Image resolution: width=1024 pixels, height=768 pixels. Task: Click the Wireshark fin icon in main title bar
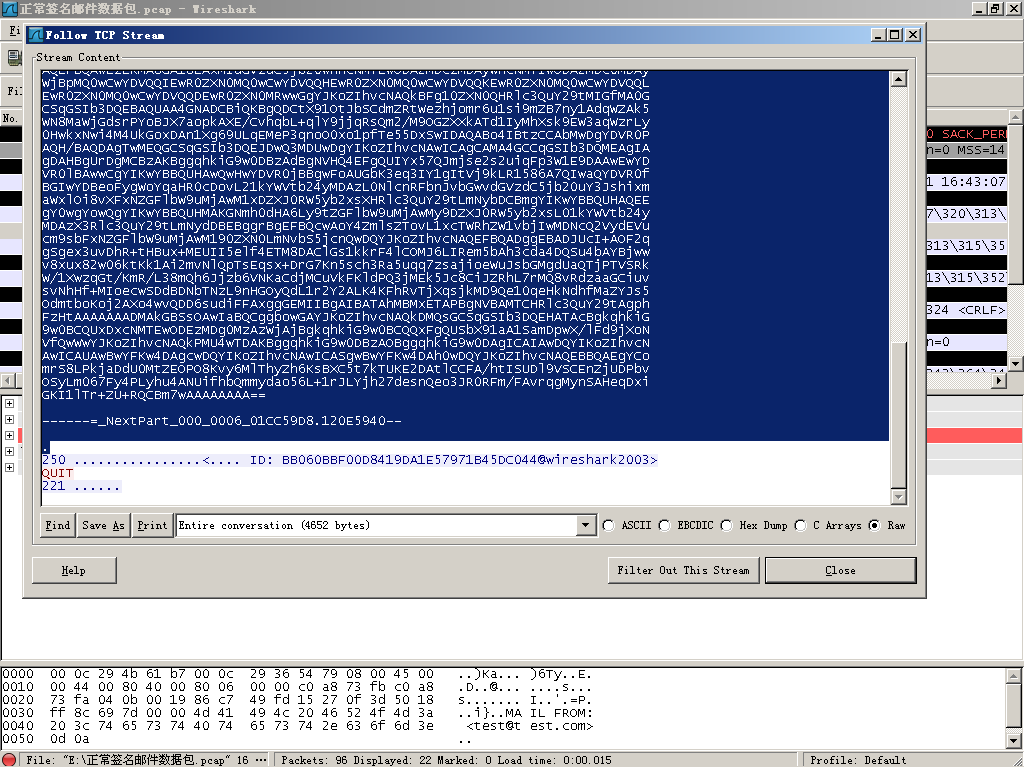tap(9, 8)
